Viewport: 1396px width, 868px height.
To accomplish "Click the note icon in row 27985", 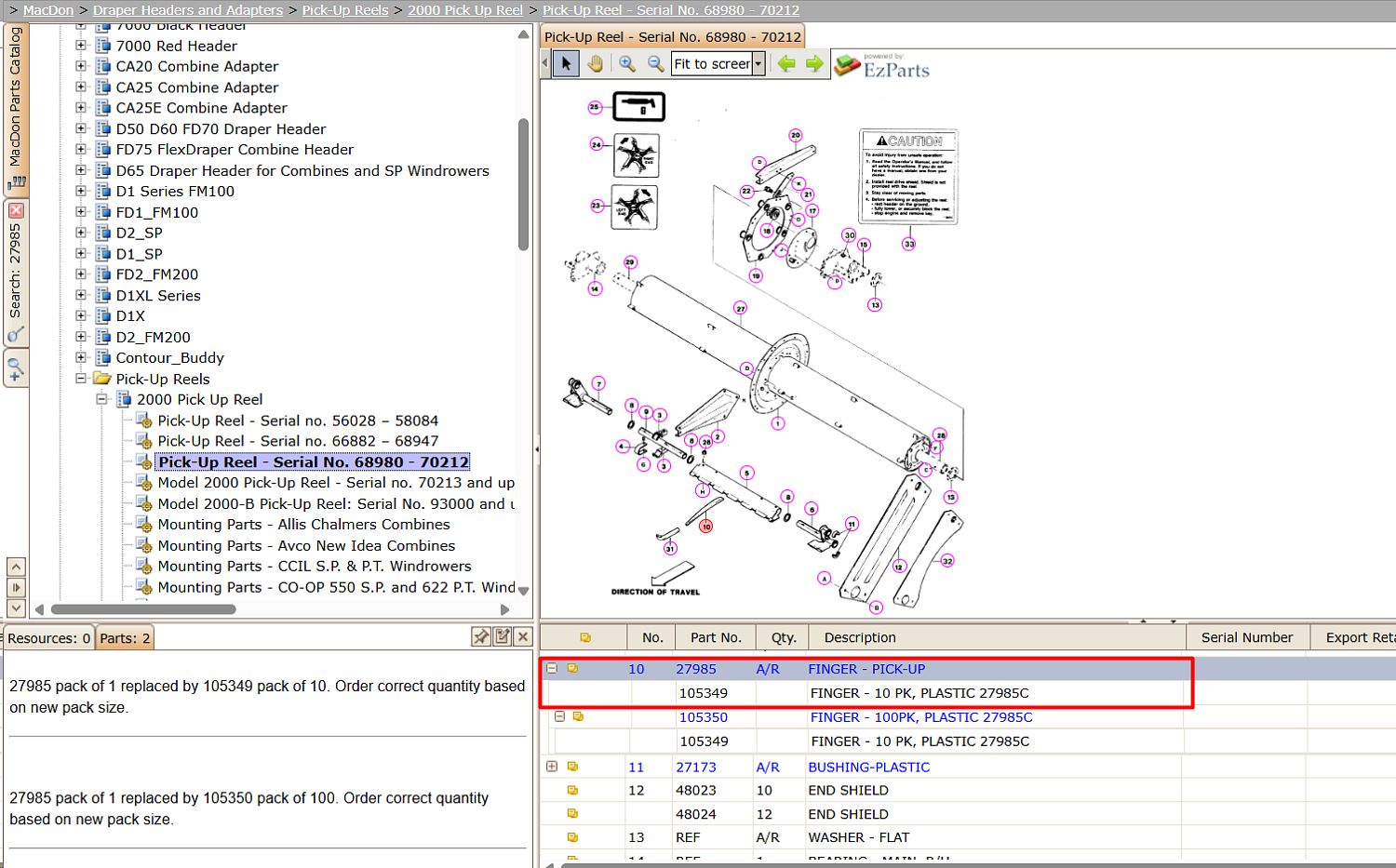I will click(x=572, y=668).
